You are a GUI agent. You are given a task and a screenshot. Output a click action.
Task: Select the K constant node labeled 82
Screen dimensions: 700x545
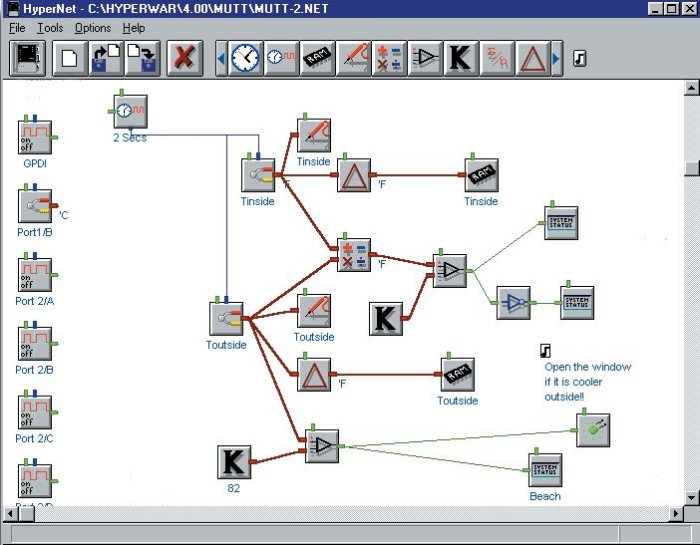[x=233, y=463]
